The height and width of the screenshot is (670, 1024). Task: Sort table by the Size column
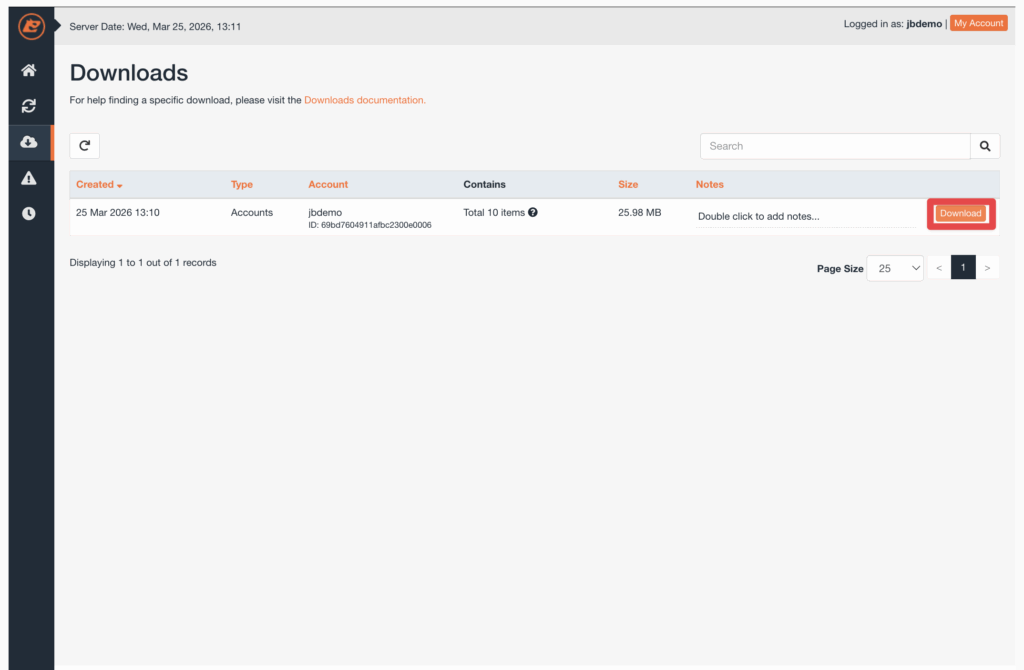(628, 185)
